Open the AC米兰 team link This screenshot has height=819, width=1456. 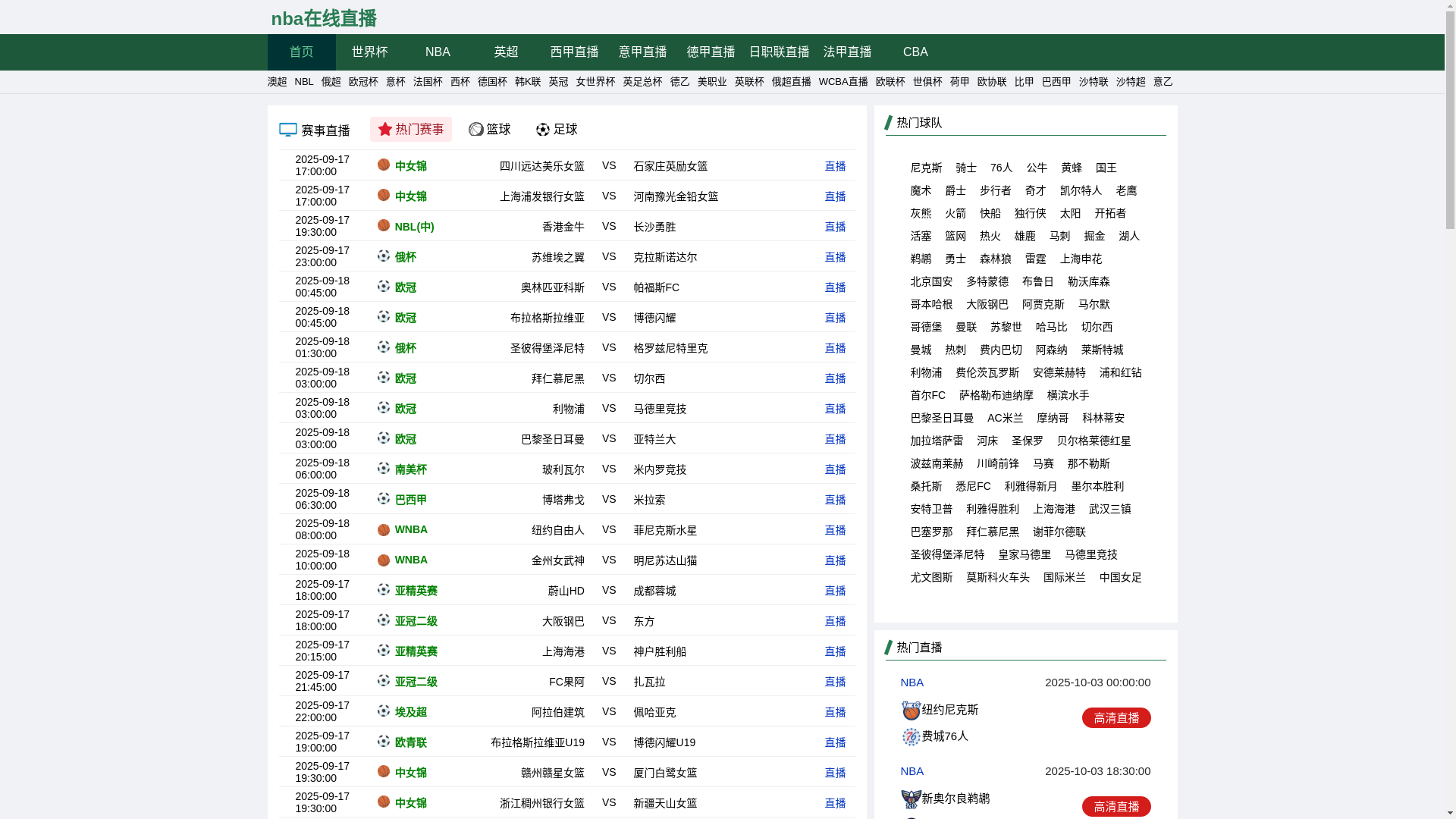pyautogui.click(x=1005, y=418)
